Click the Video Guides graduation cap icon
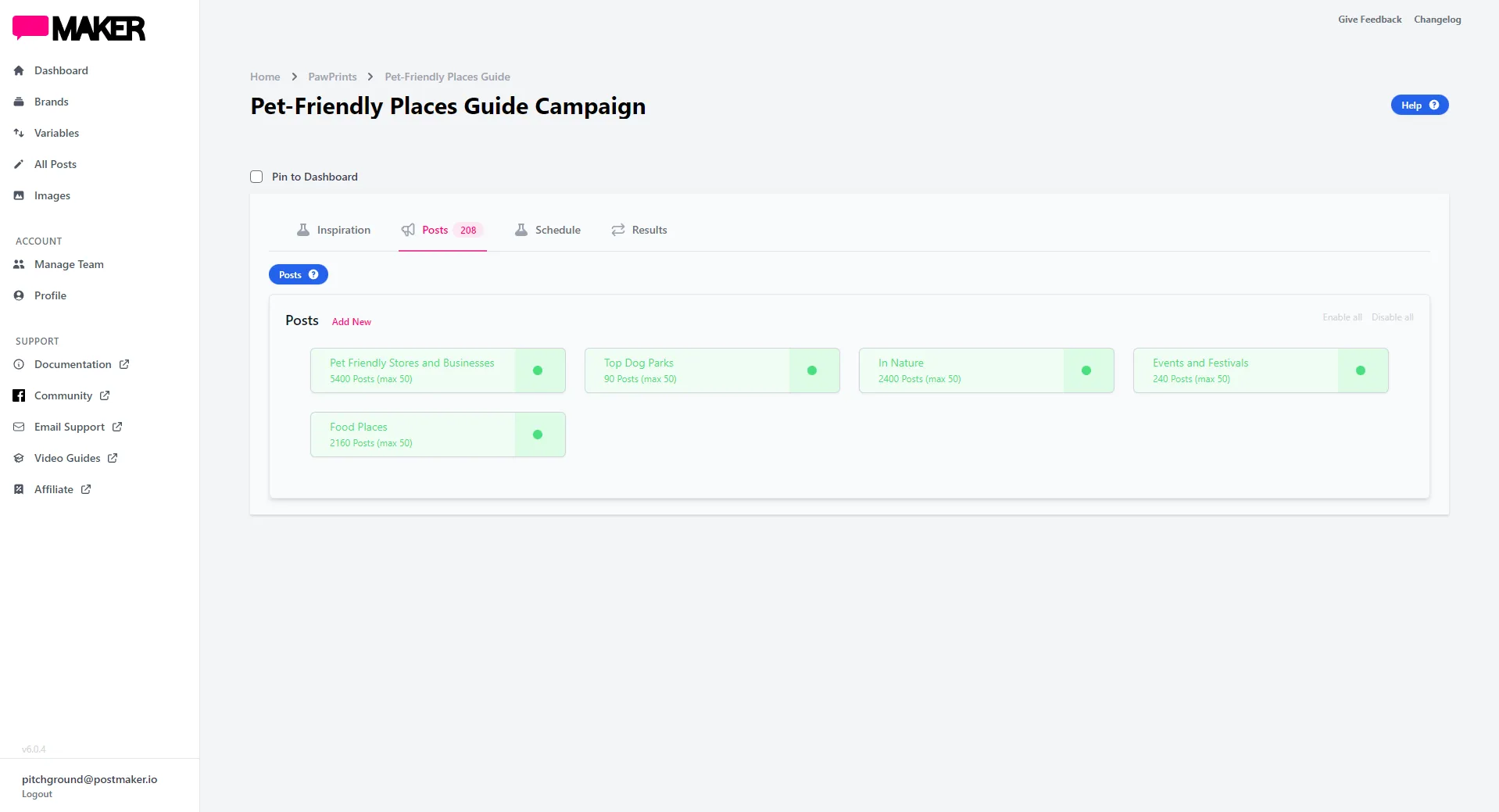1499x812 pixels. coord(19,458)
